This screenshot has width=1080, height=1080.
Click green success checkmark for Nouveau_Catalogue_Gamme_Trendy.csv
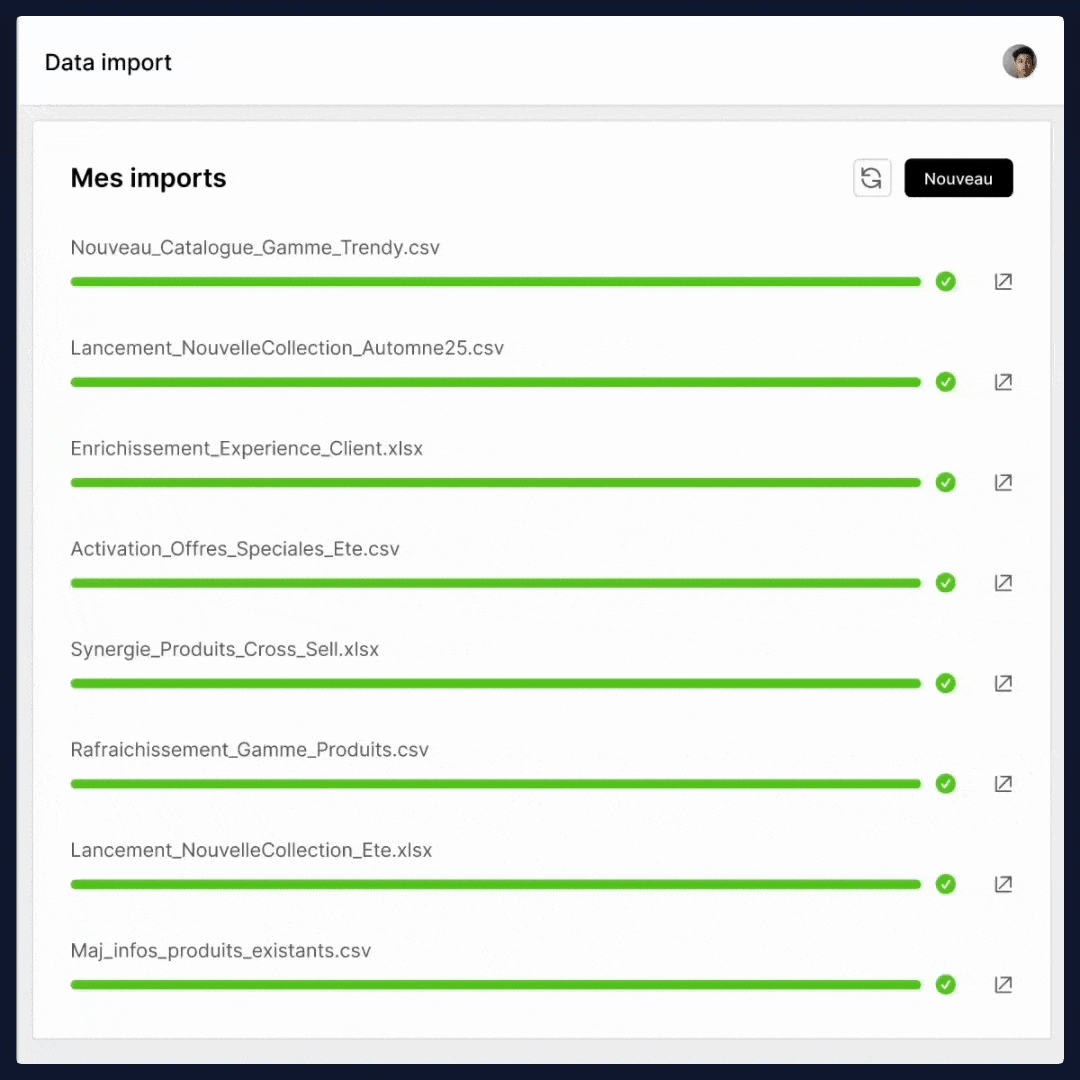[946, 282]
